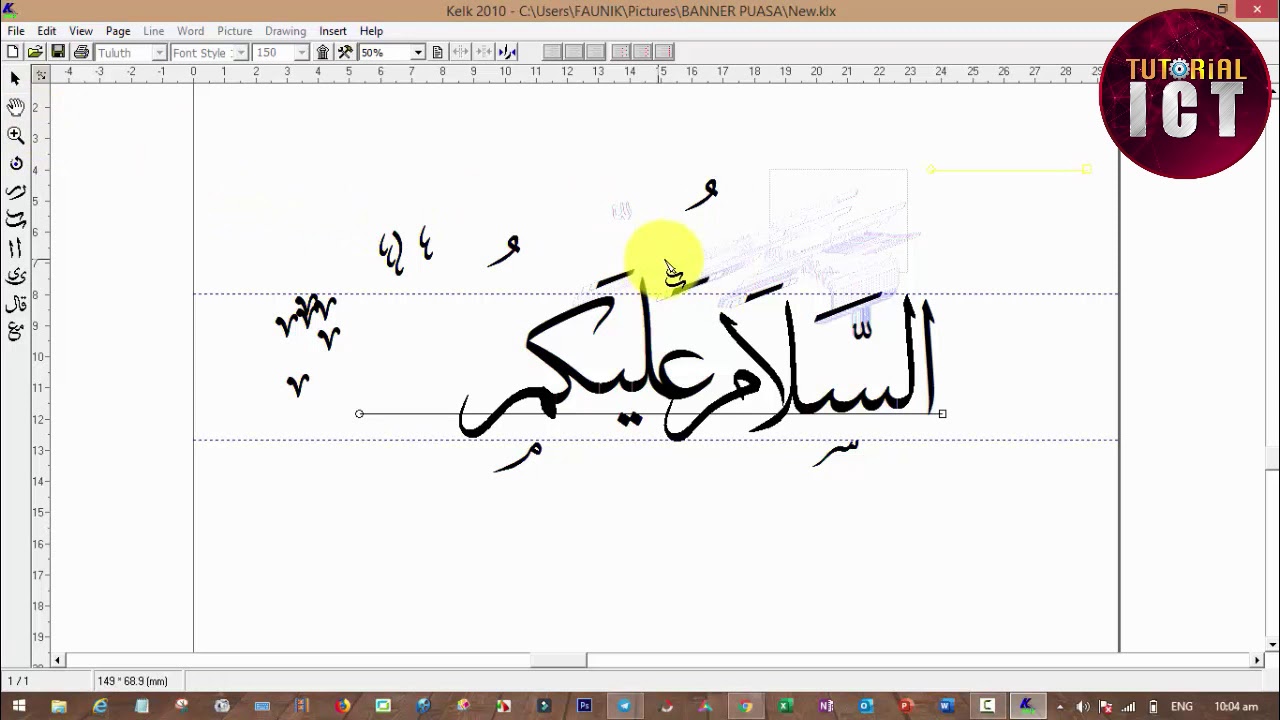
Task: Click the horizontal scrollbar left arrow
Action: click(x=57, y=660)
